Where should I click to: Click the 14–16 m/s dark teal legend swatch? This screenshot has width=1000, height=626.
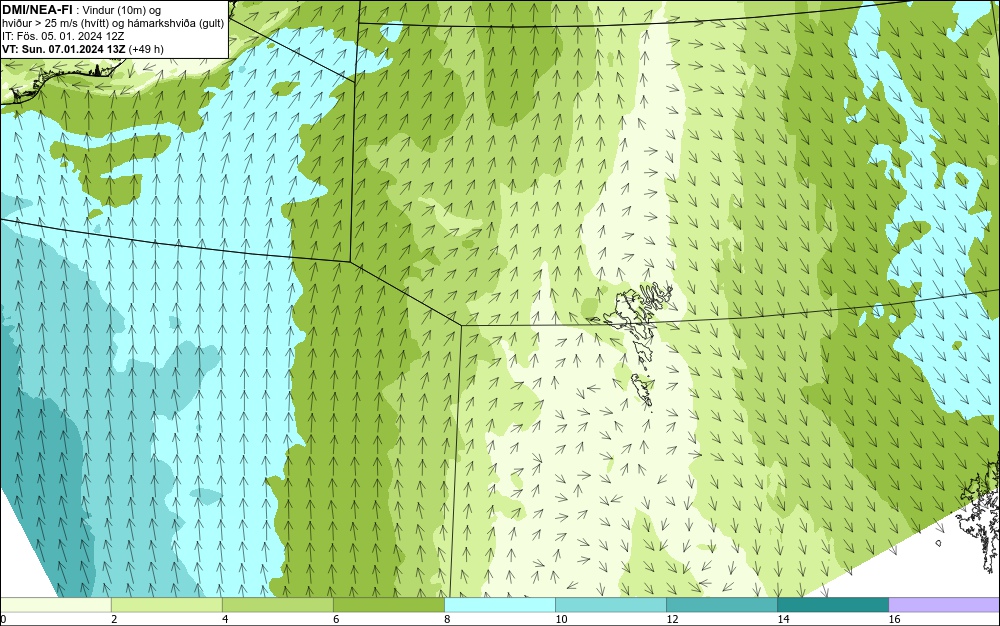coord(832,604)
